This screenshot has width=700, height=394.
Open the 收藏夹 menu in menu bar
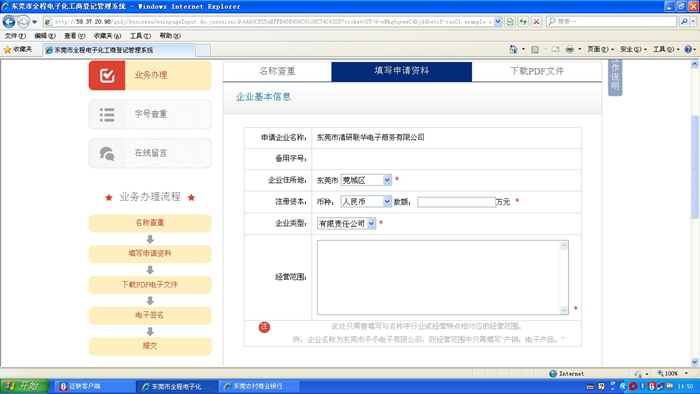(x=107, y=36)
